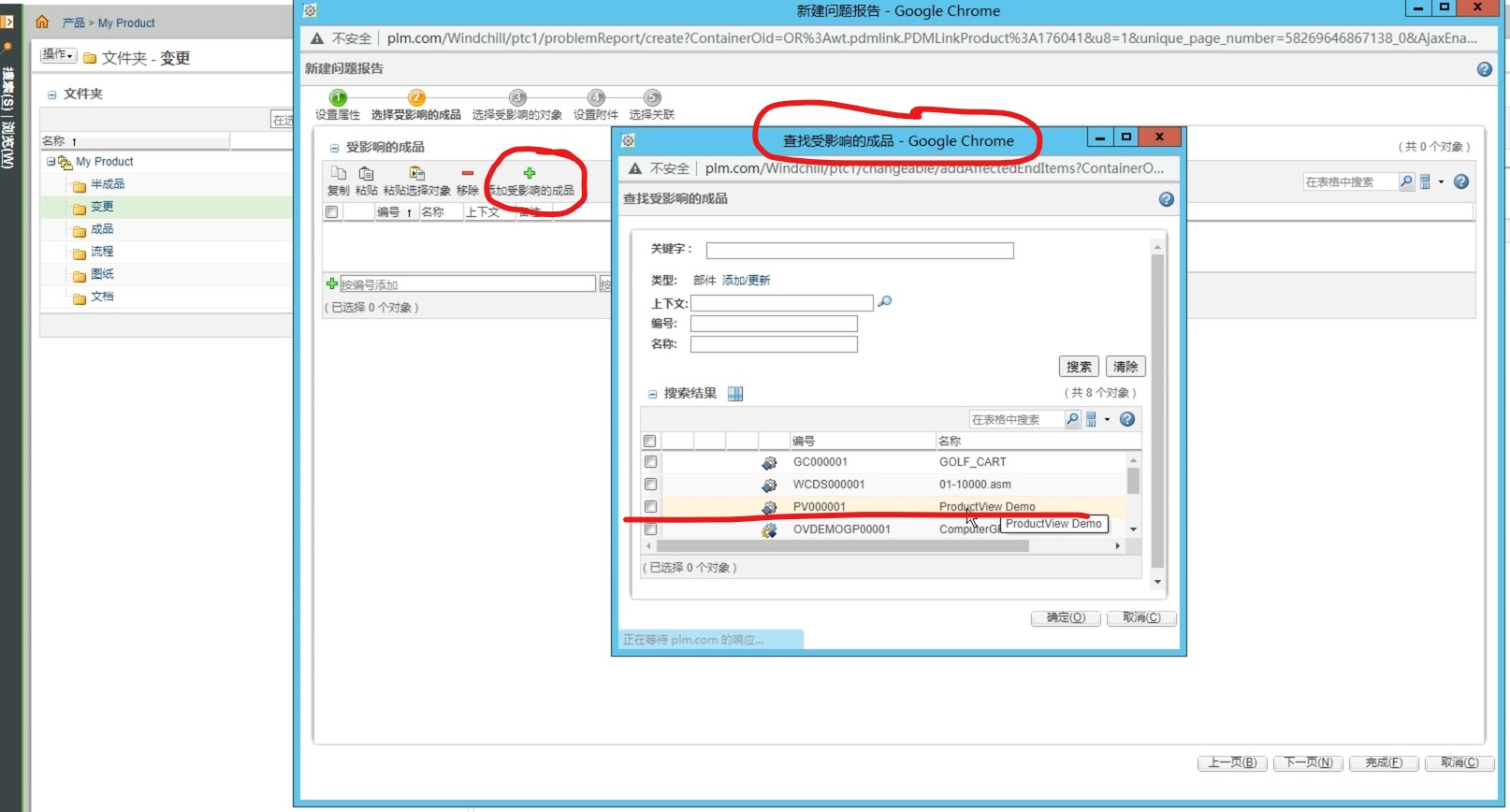Select the 图纸 folder
Viewport: 1510px width, 812px height.
[102, 274]
